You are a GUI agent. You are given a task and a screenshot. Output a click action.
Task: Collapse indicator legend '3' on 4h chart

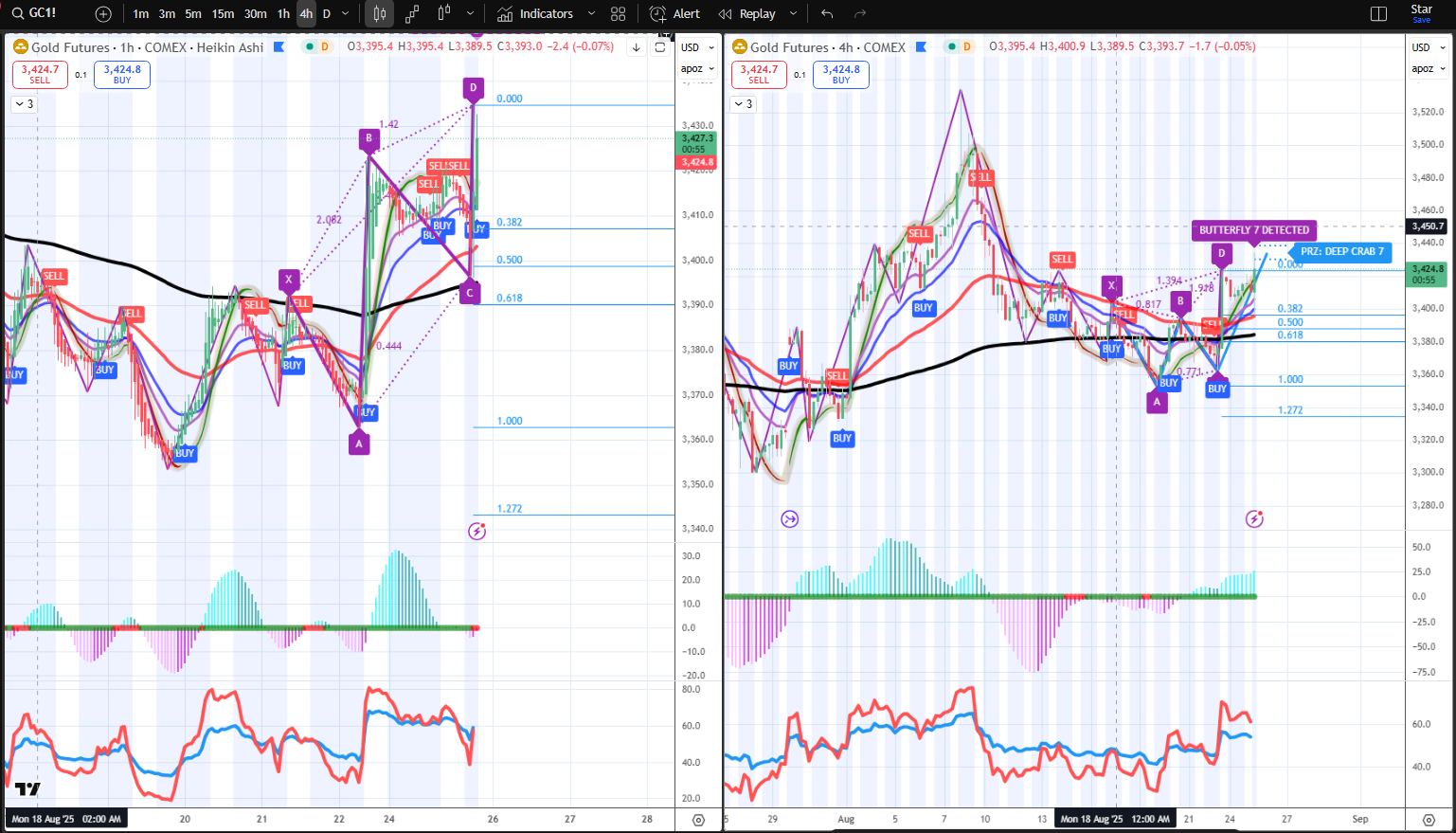[x=744, y=104]
